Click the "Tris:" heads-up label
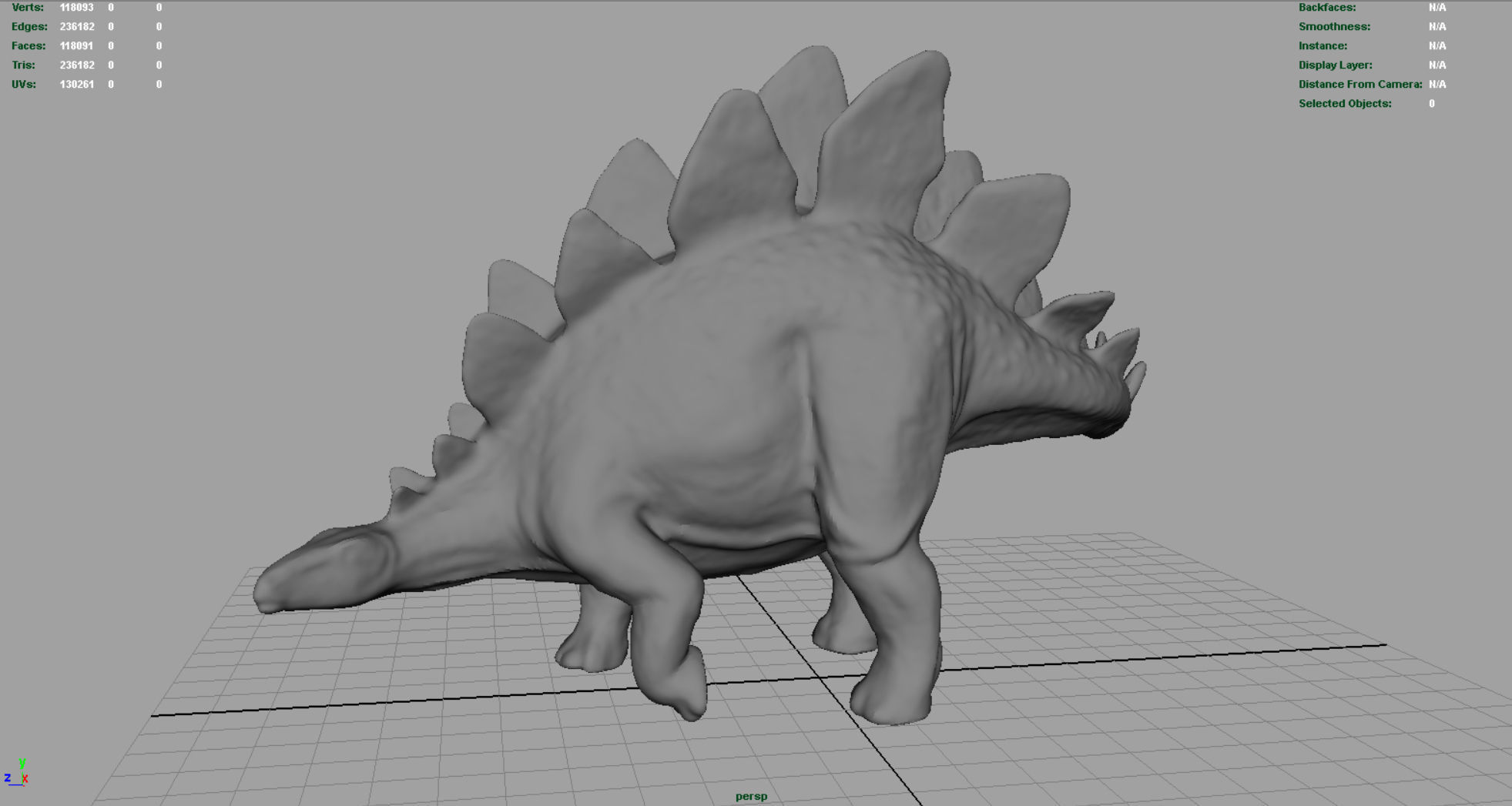Screen dimensions: 1512x806 23,65
